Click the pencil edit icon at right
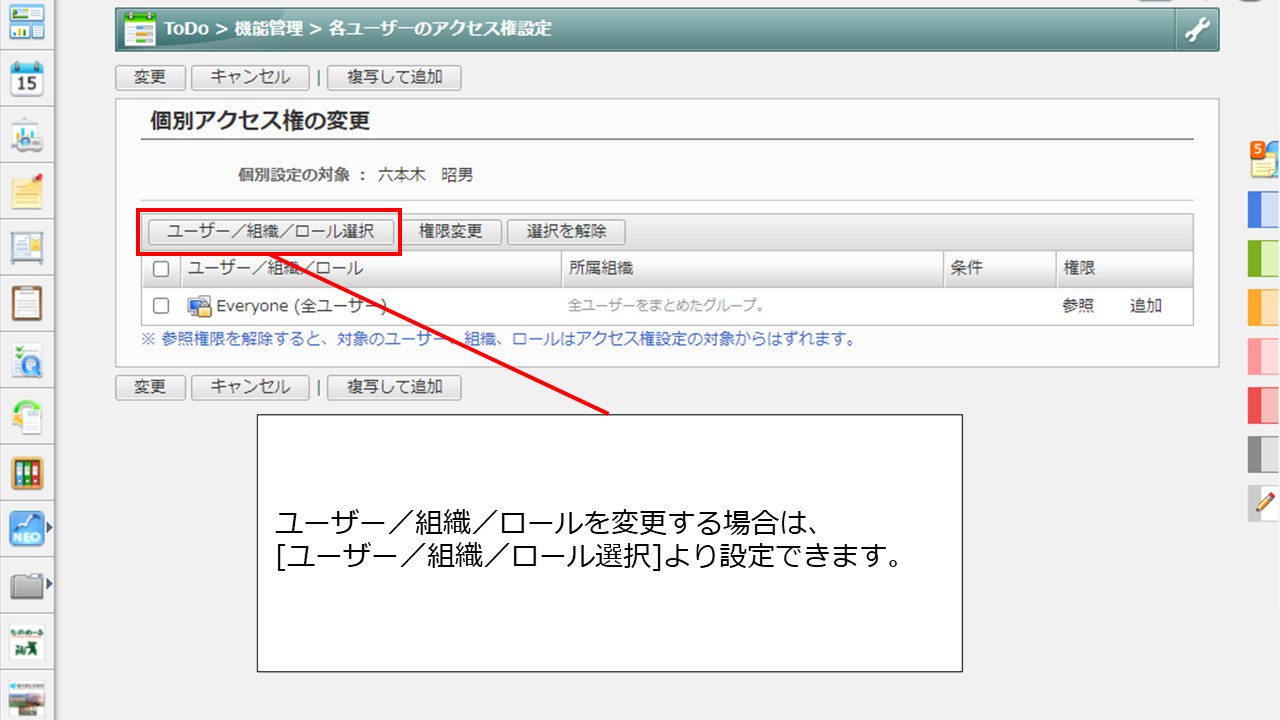 tap(1265, 502)
